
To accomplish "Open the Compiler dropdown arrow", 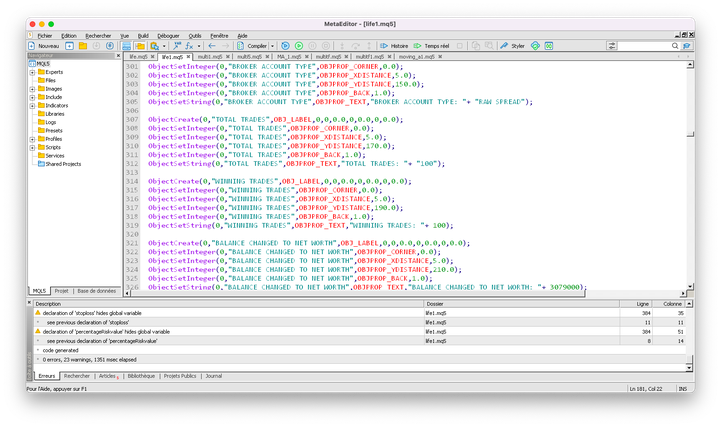I will tap(272, 46).
